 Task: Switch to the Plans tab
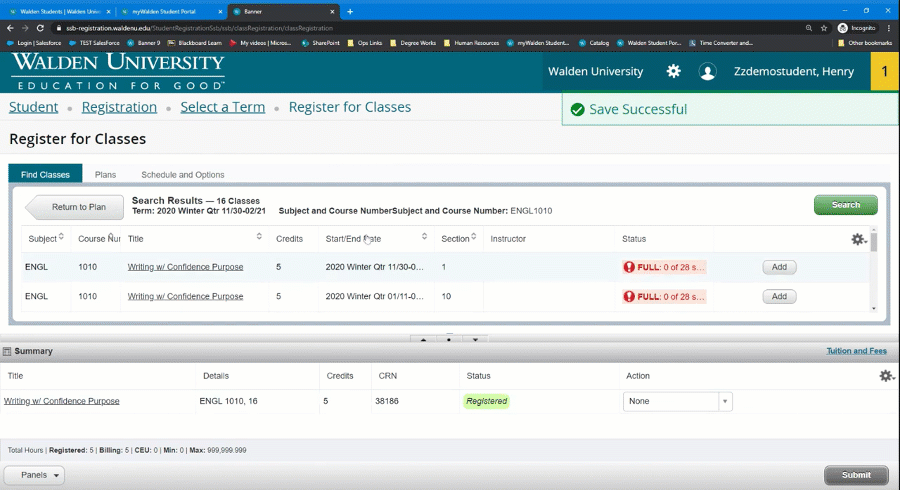(x=105, y=174)
